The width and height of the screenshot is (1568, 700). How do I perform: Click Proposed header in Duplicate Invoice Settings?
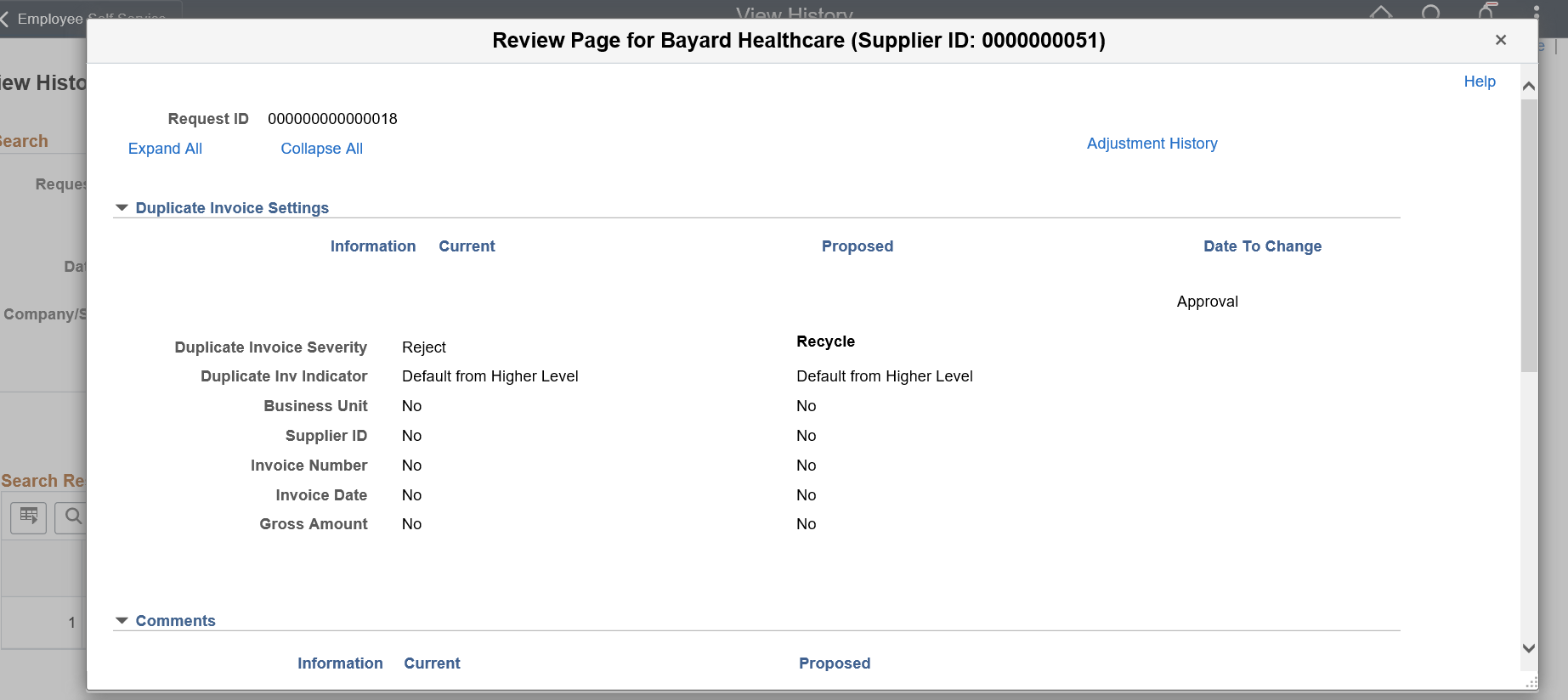pos(857,246)
